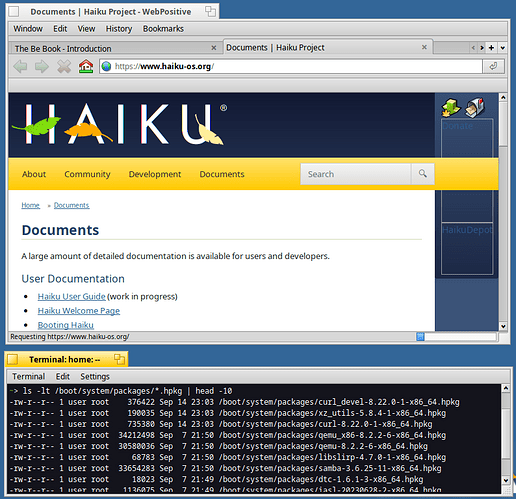Image resolution: width=516 pixels, height=499 pixels.
Task: Click the back arrow navigation icon
Action: (x=20, y=66)
